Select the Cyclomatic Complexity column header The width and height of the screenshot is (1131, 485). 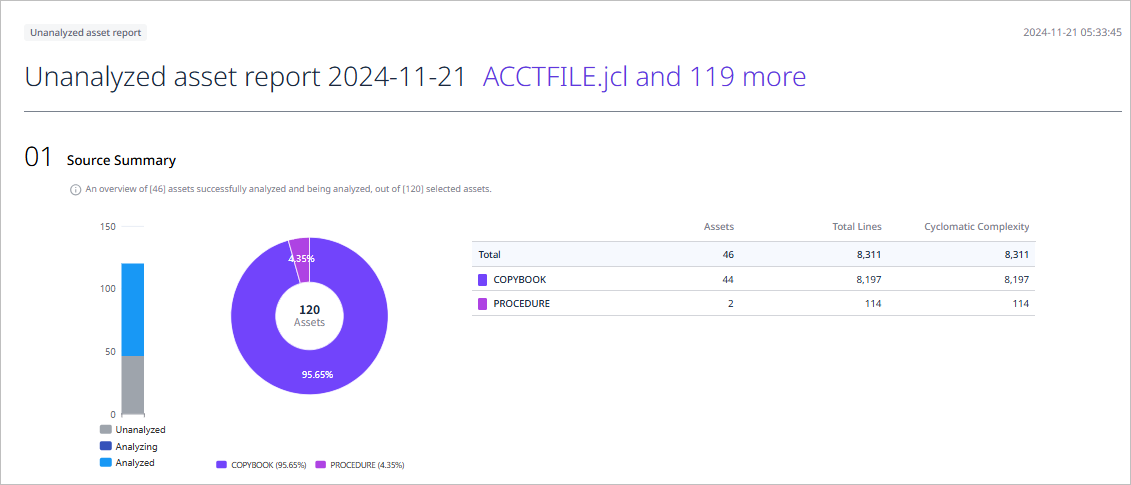(x=977, y=227)
